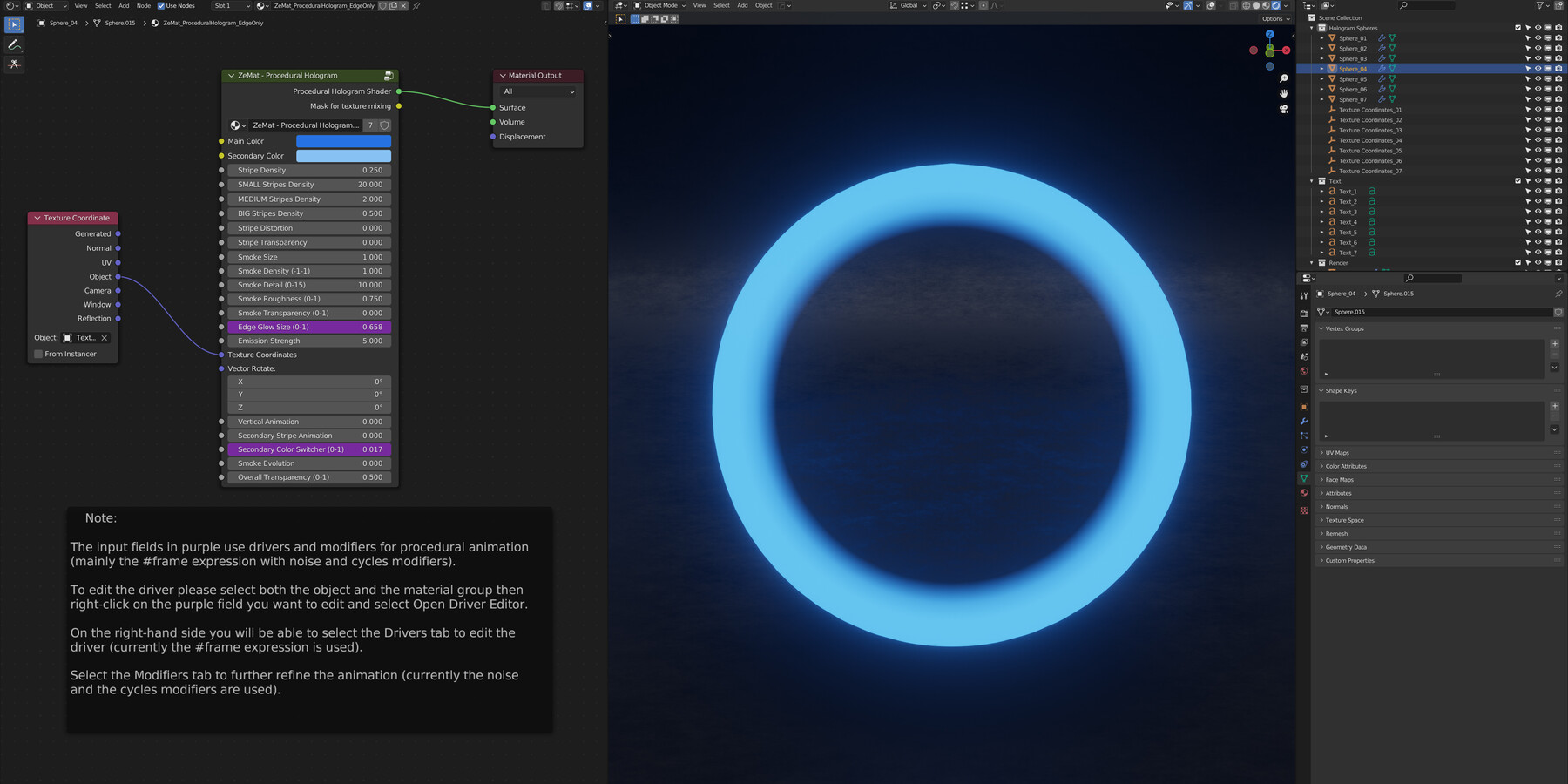This screenshot has width=1568, height=784.
Task: Click the Node menu in the shader editor
Action: coord(143,5)
